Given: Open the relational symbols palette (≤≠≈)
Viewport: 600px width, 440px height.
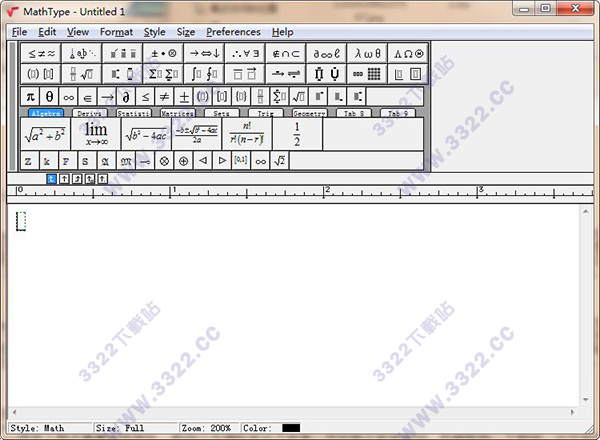Looking at the screenshot, I should click(x=41, y=54).
